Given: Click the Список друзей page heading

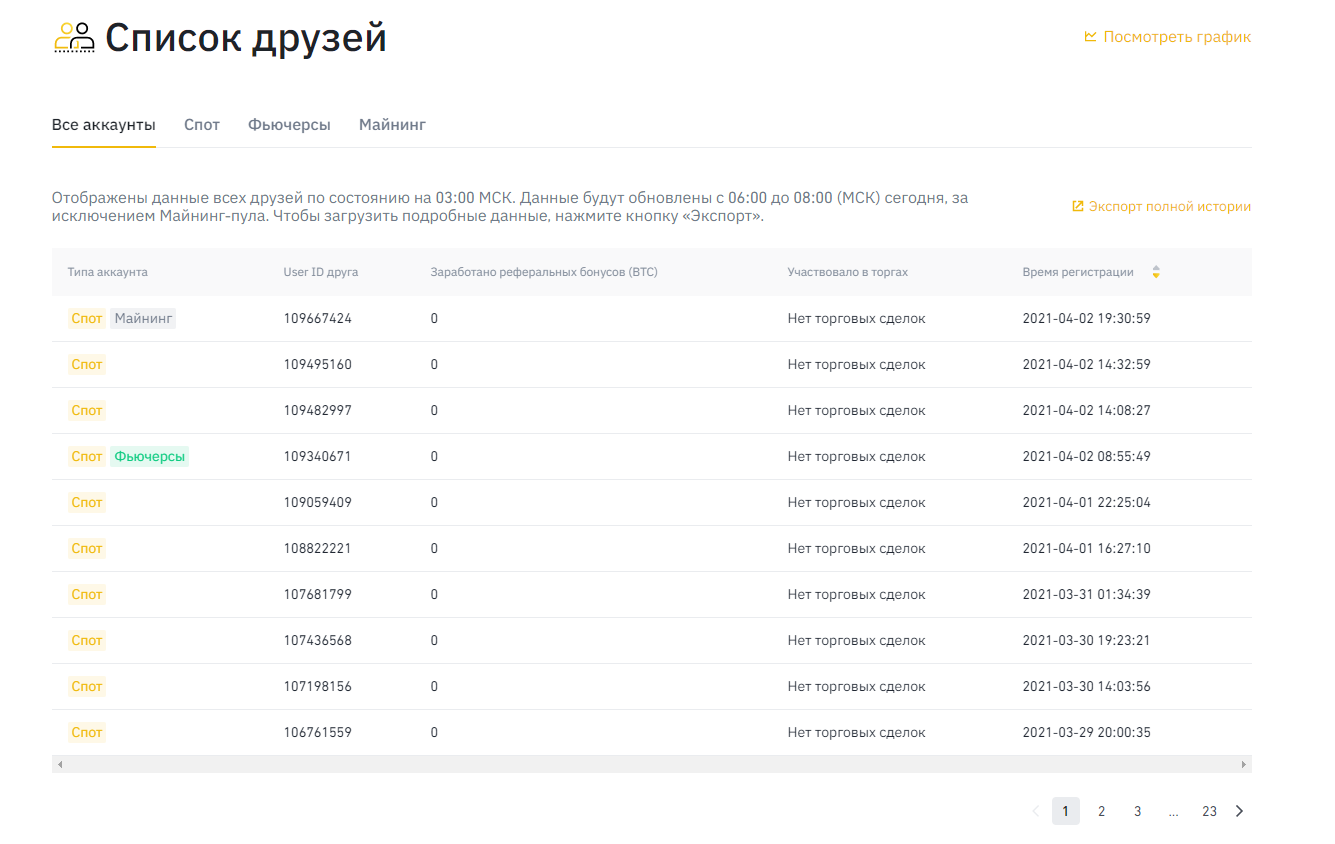Looking at the screenshot, I should pyautogui.click(x=246, y=38).
